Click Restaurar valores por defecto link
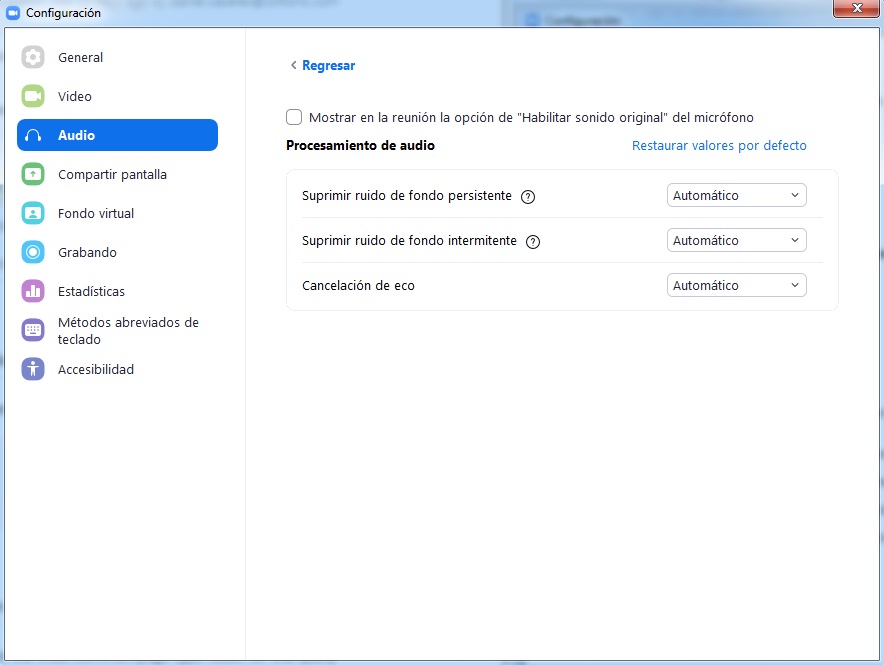The width and height of the screenshot is (884, 665). (719, 146)
